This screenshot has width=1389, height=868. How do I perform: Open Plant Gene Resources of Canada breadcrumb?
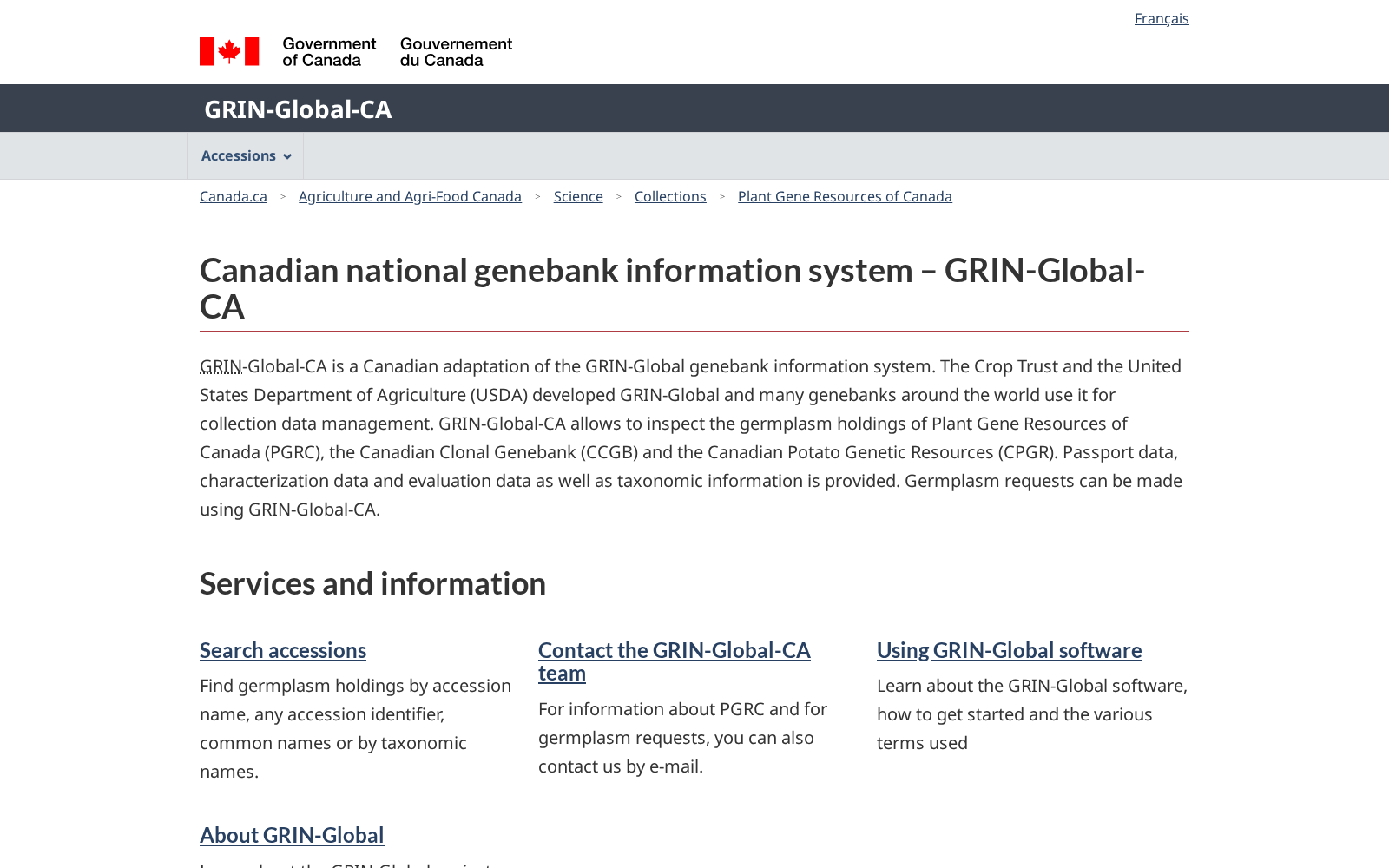[x=845, y=196]
